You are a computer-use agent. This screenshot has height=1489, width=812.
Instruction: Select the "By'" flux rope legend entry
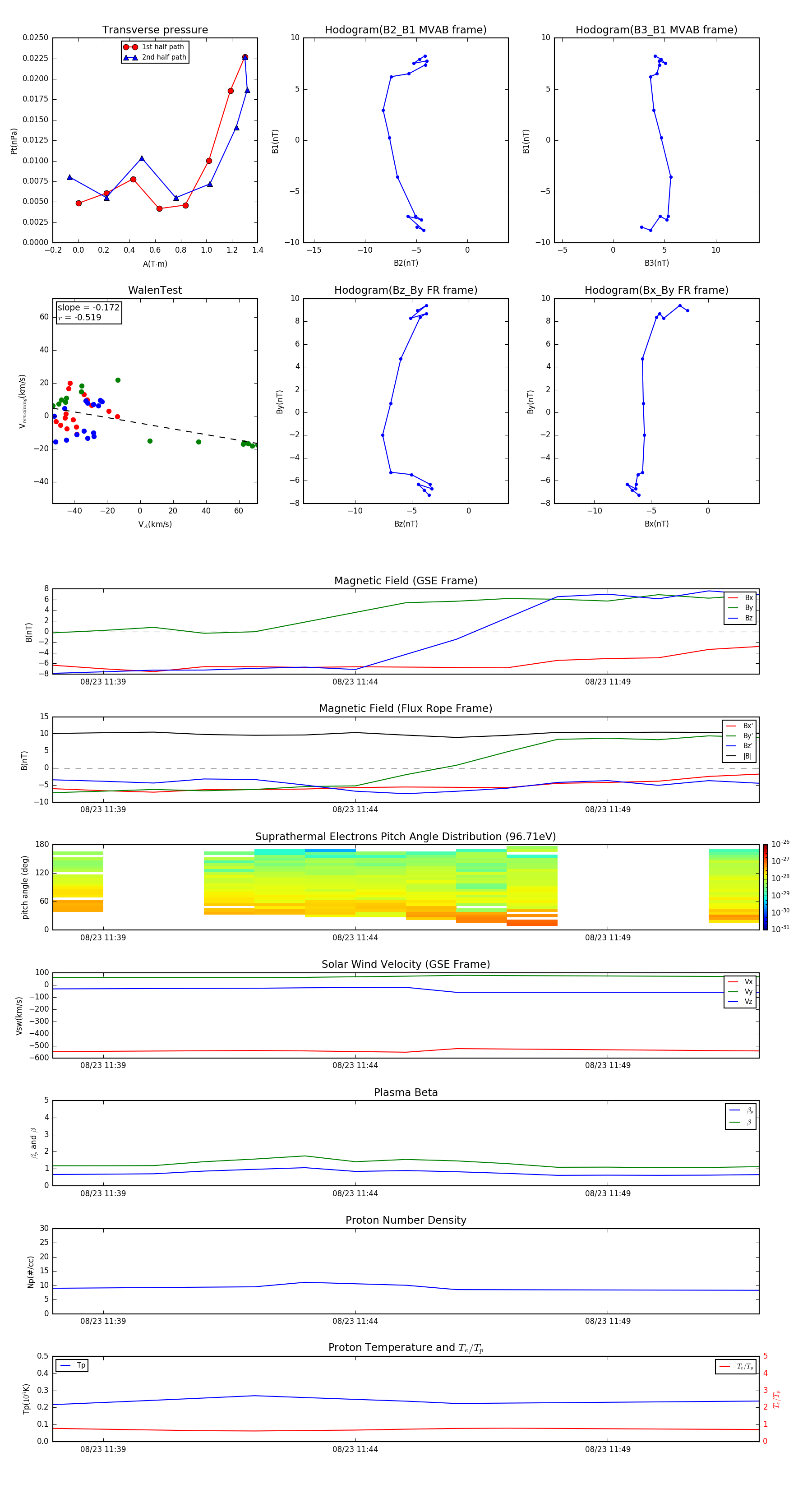tap(739, 736)
